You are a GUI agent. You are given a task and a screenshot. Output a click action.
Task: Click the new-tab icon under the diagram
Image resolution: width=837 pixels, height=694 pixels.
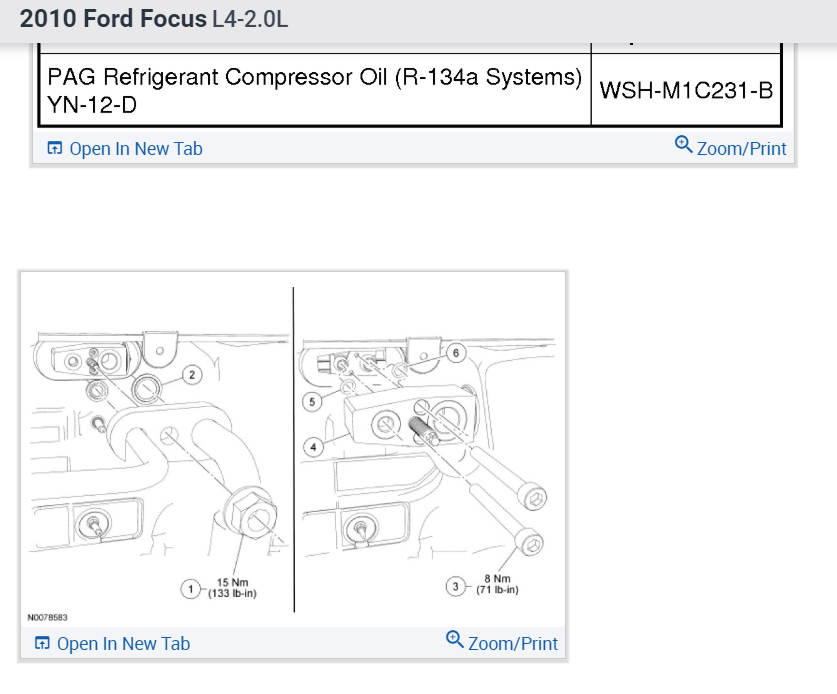tap(43, 644)
